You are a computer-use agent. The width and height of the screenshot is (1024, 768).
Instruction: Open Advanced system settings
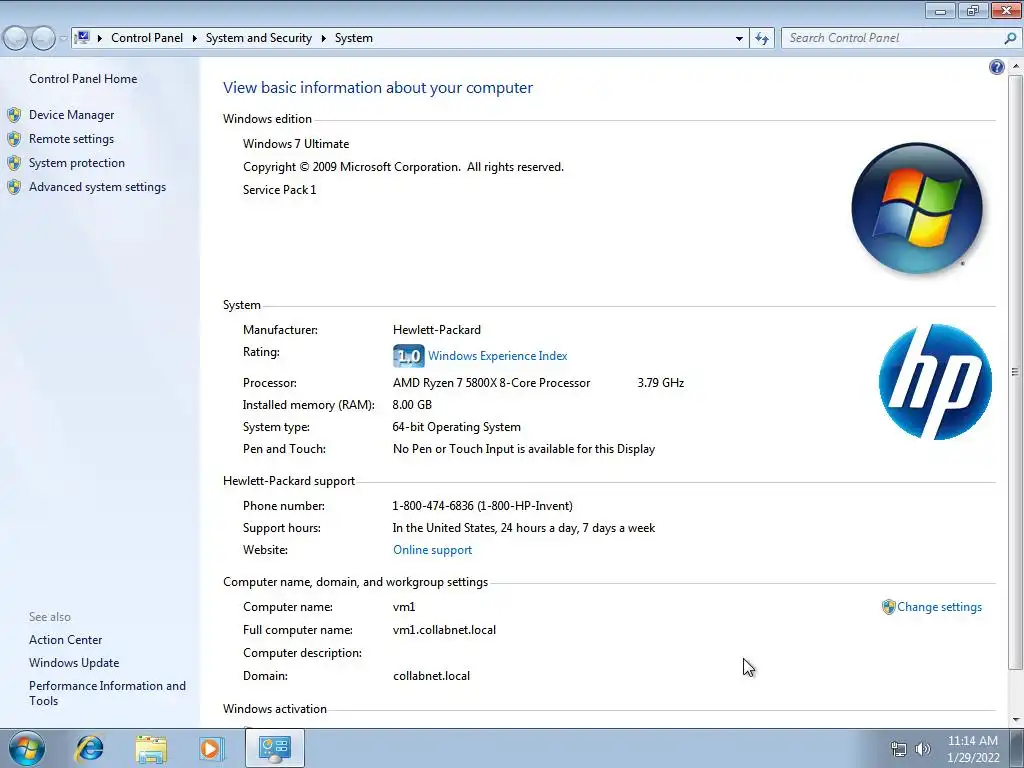[x=97, y=187]
